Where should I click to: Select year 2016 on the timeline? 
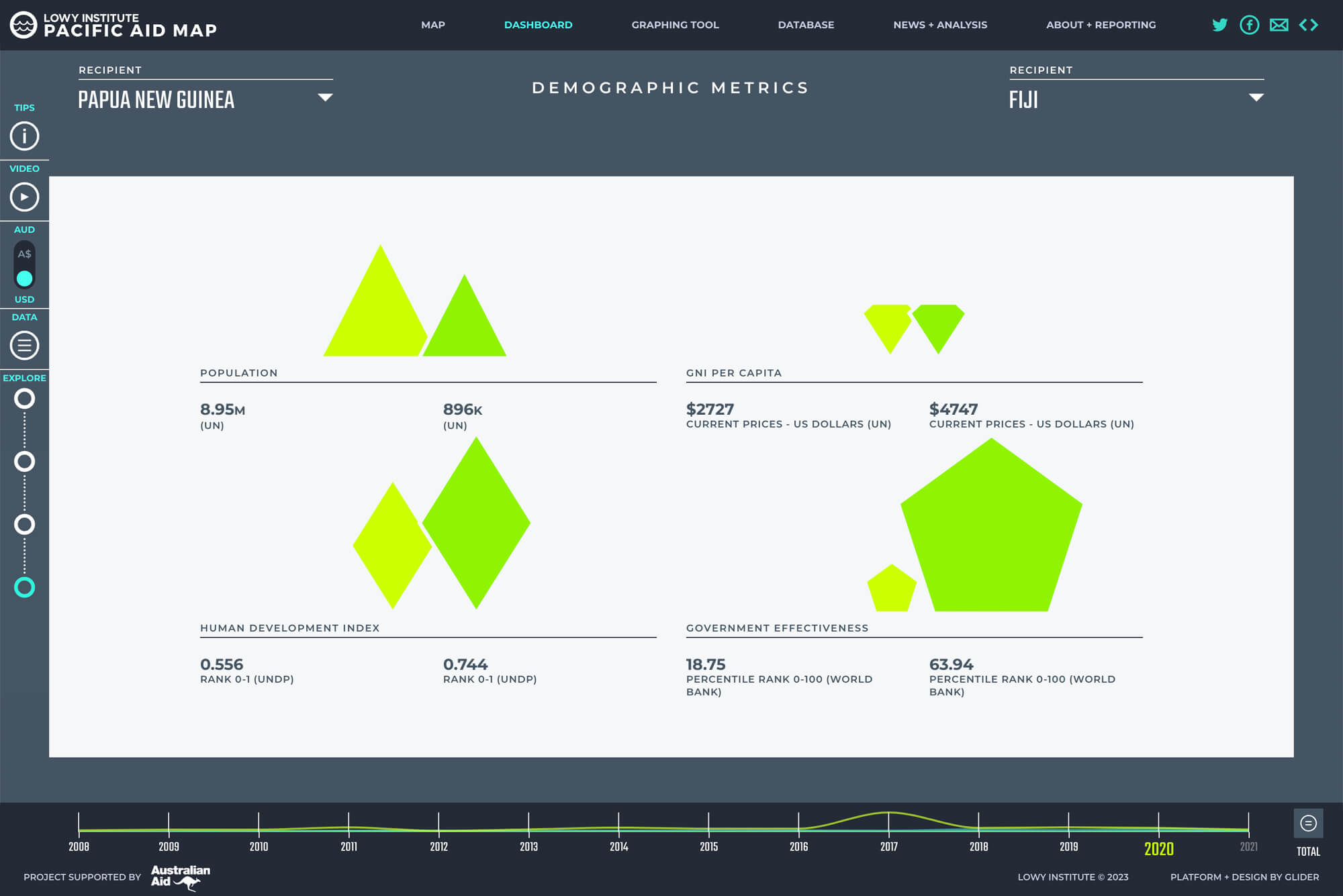798,846
